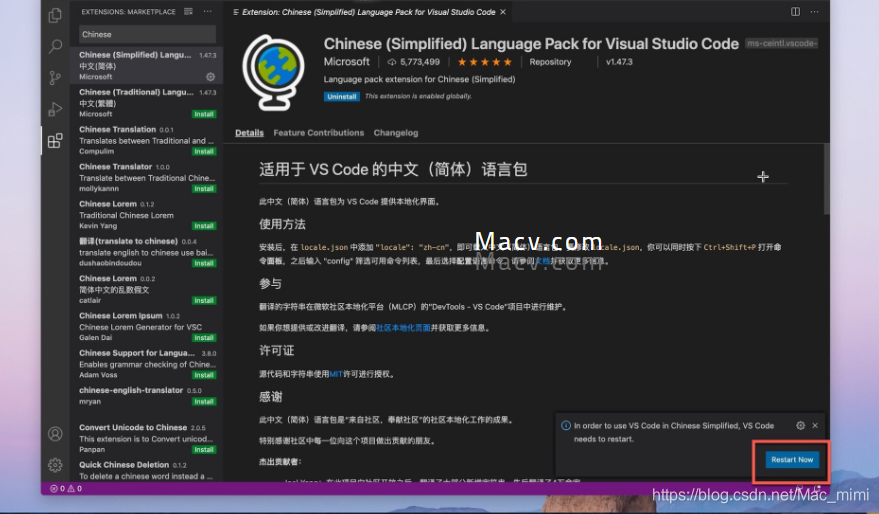Image resolution: width=879 pixels, height=514 pixels.
Task: Open Run and Debug view icon
Action: click(55, 109)
